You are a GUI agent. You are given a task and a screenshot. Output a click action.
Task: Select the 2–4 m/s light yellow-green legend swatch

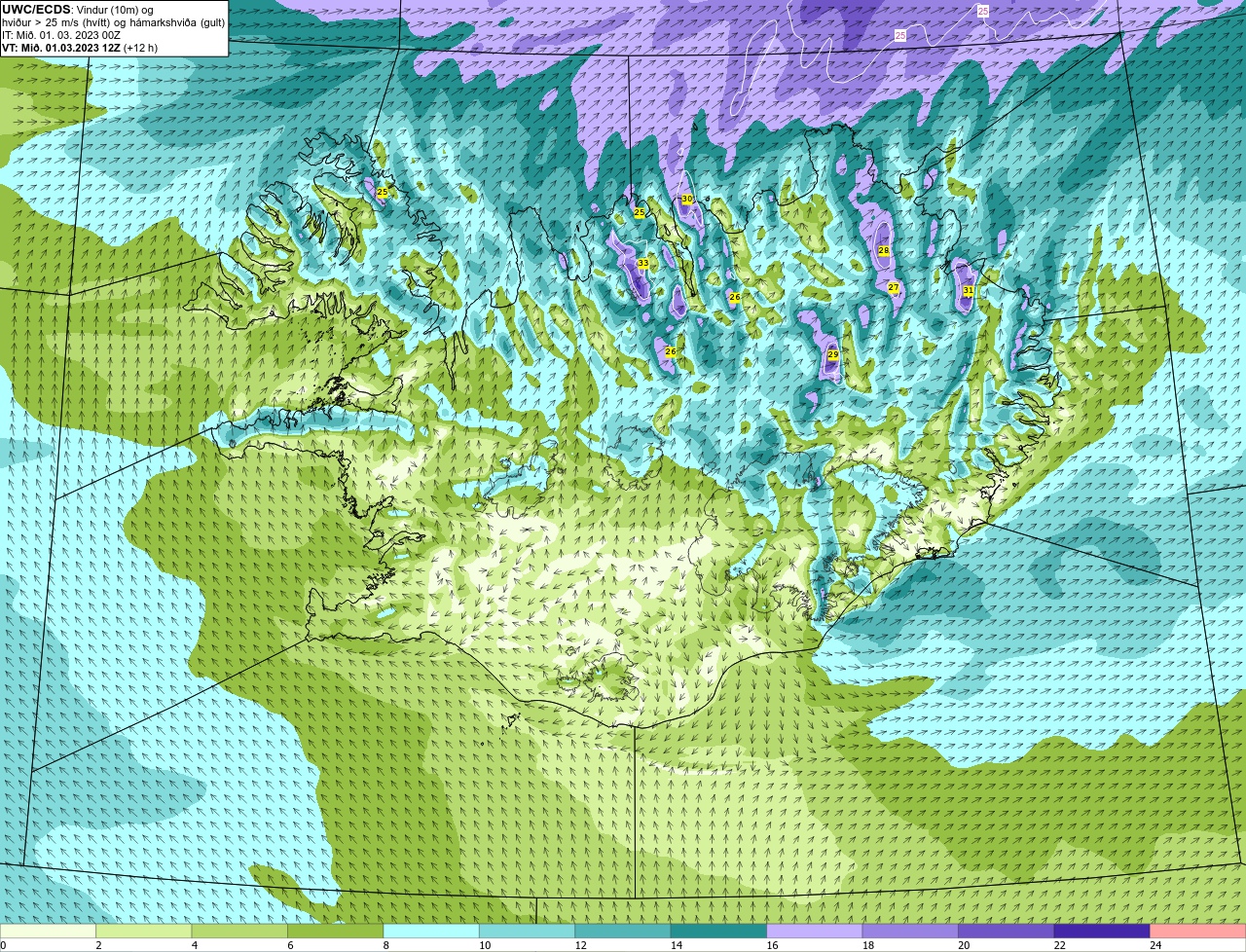[x=144, y=931]
